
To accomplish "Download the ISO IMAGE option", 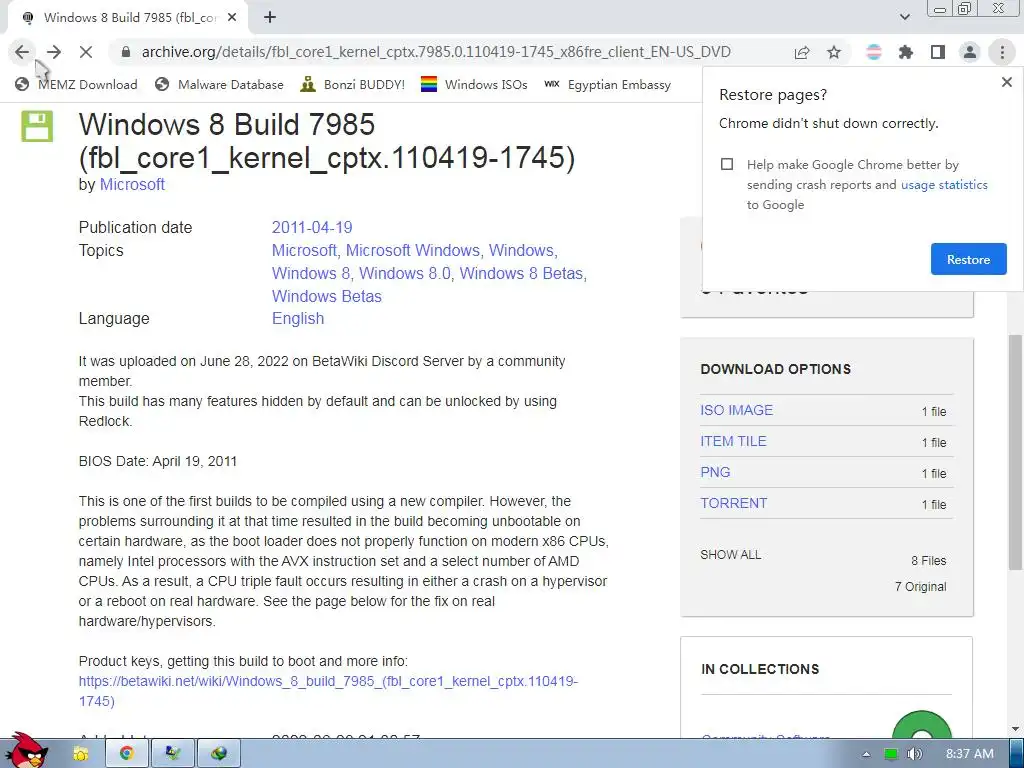I will coord(736,410).
